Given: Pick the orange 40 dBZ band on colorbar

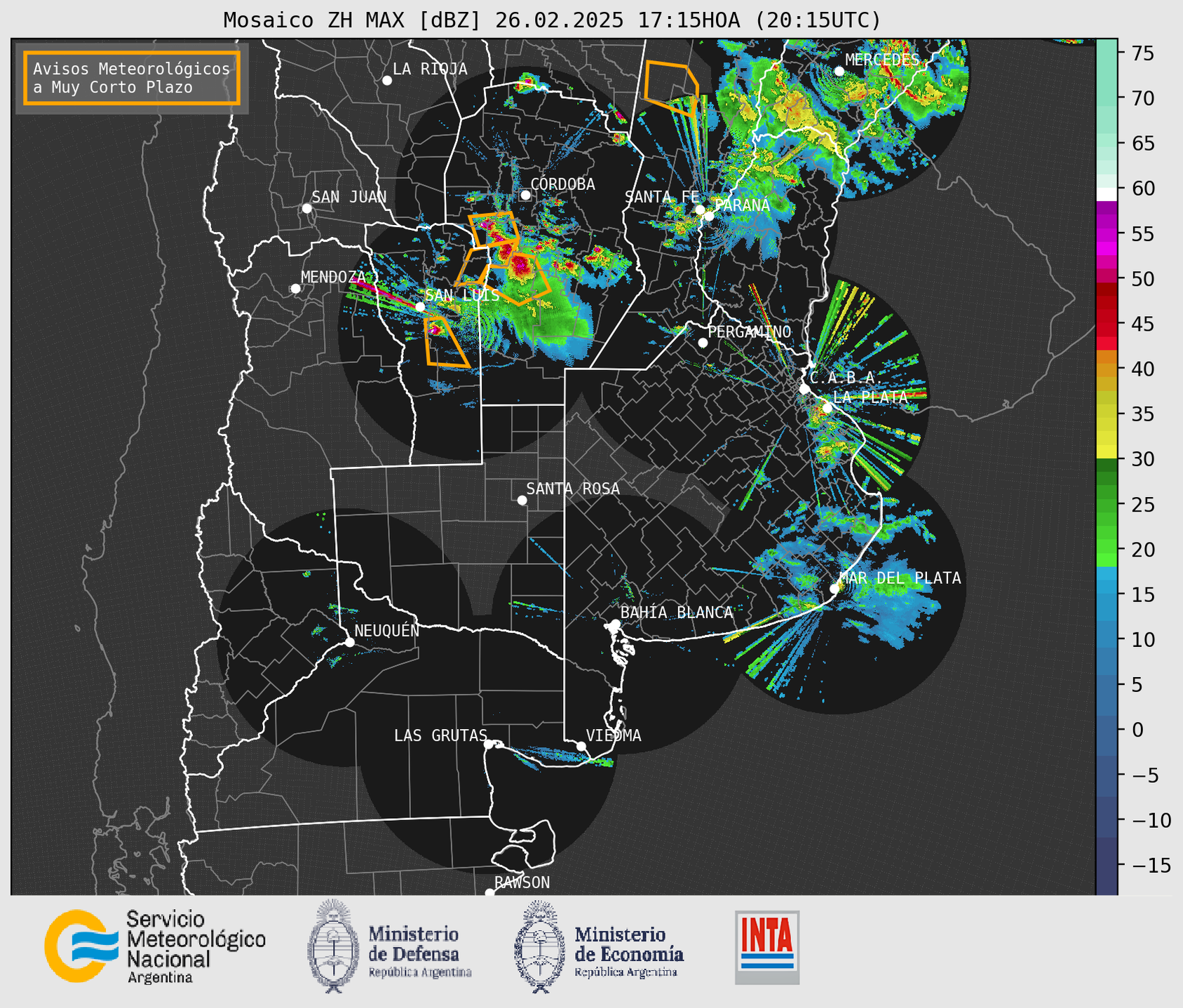Looking at the screenshot, I should [1106, 369].
